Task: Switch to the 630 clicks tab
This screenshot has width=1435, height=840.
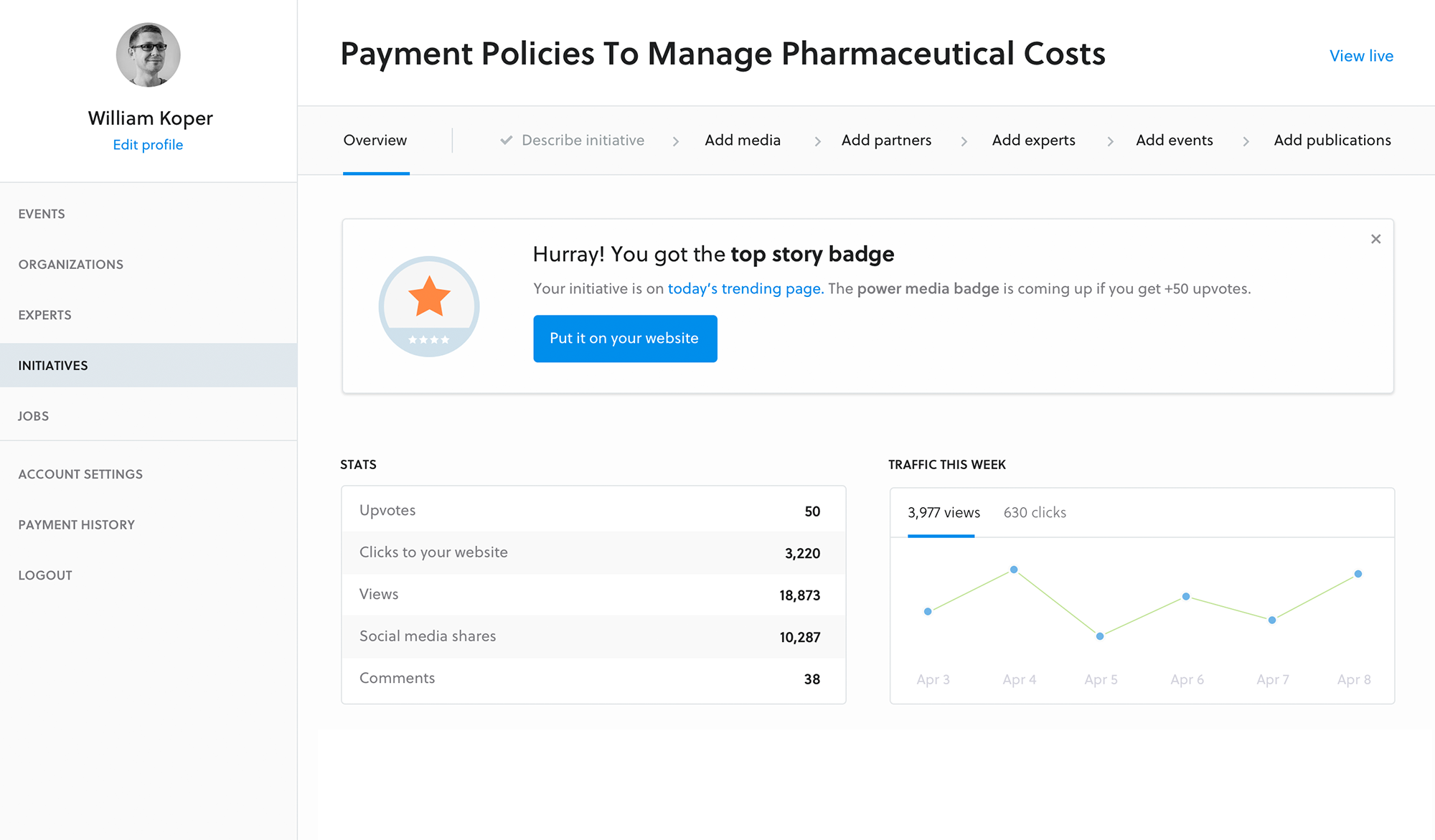Action: (1035, 512)
